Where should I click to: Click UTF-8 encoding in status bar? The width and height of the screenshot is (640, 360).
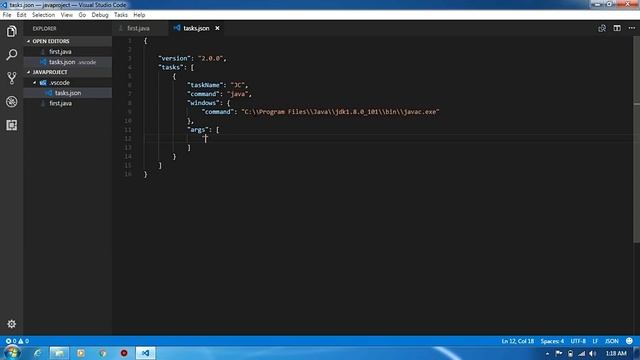point(578,341)
